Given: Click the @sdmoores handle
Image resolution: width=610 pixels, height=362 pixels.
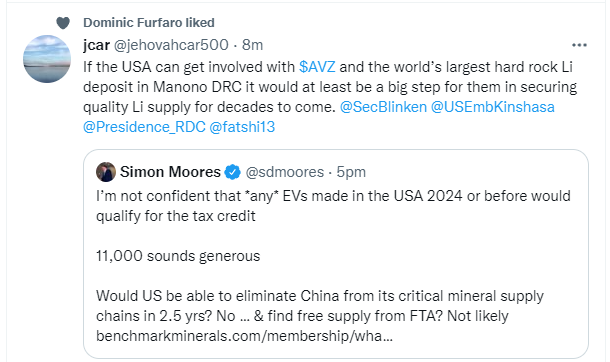Looking at the screenshot, I should click(285, 172).
